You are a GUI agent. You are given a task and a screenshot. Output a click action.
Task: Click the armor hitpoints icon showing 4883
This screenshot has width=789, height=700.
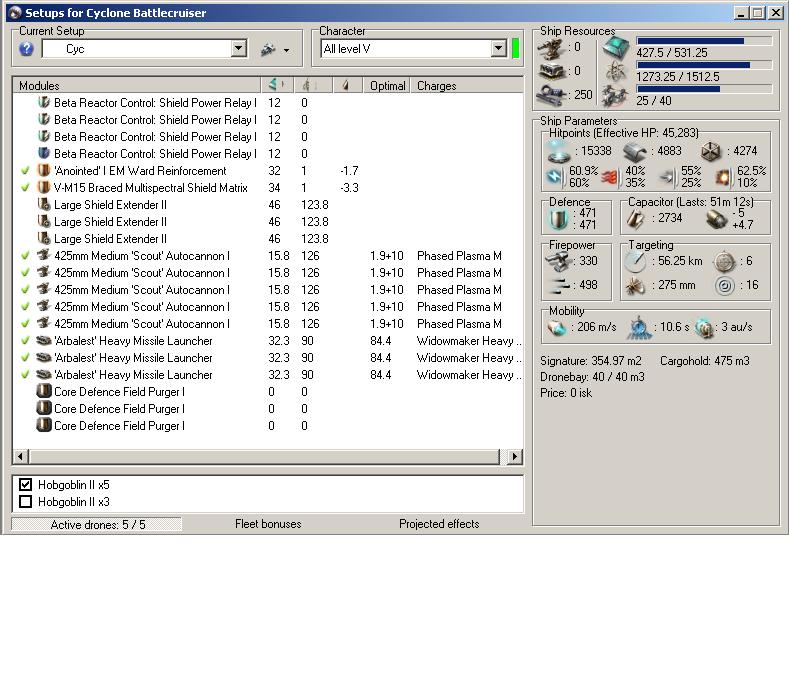coord(634,151)
